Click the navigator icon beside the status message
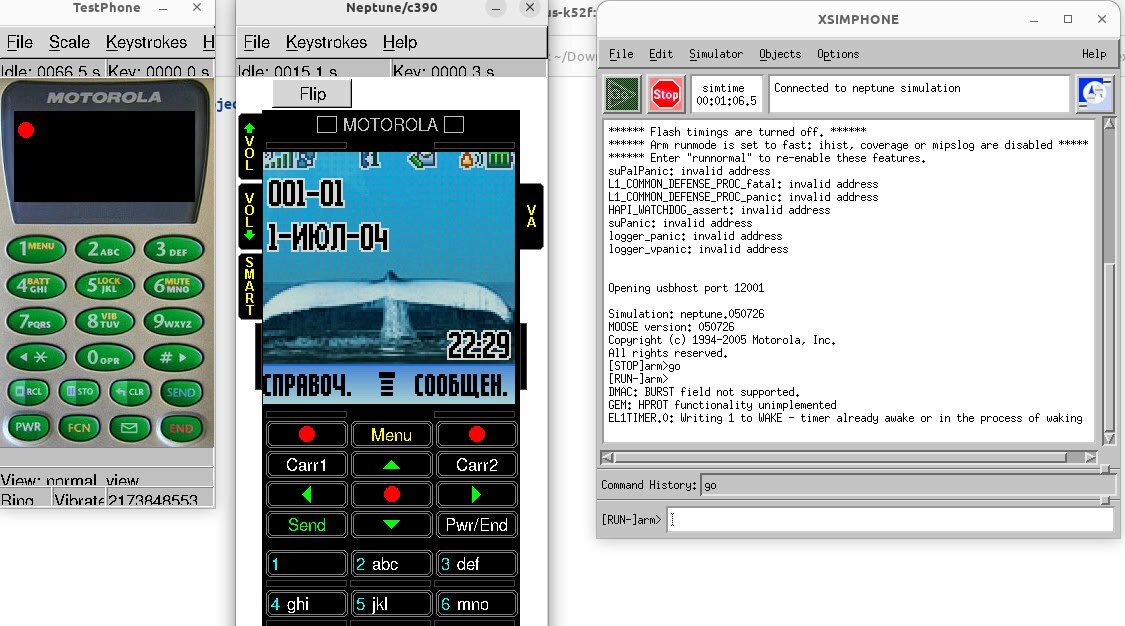This screenshot has width=1125, height=626. pyautogui.click(x=1095, y=95)
